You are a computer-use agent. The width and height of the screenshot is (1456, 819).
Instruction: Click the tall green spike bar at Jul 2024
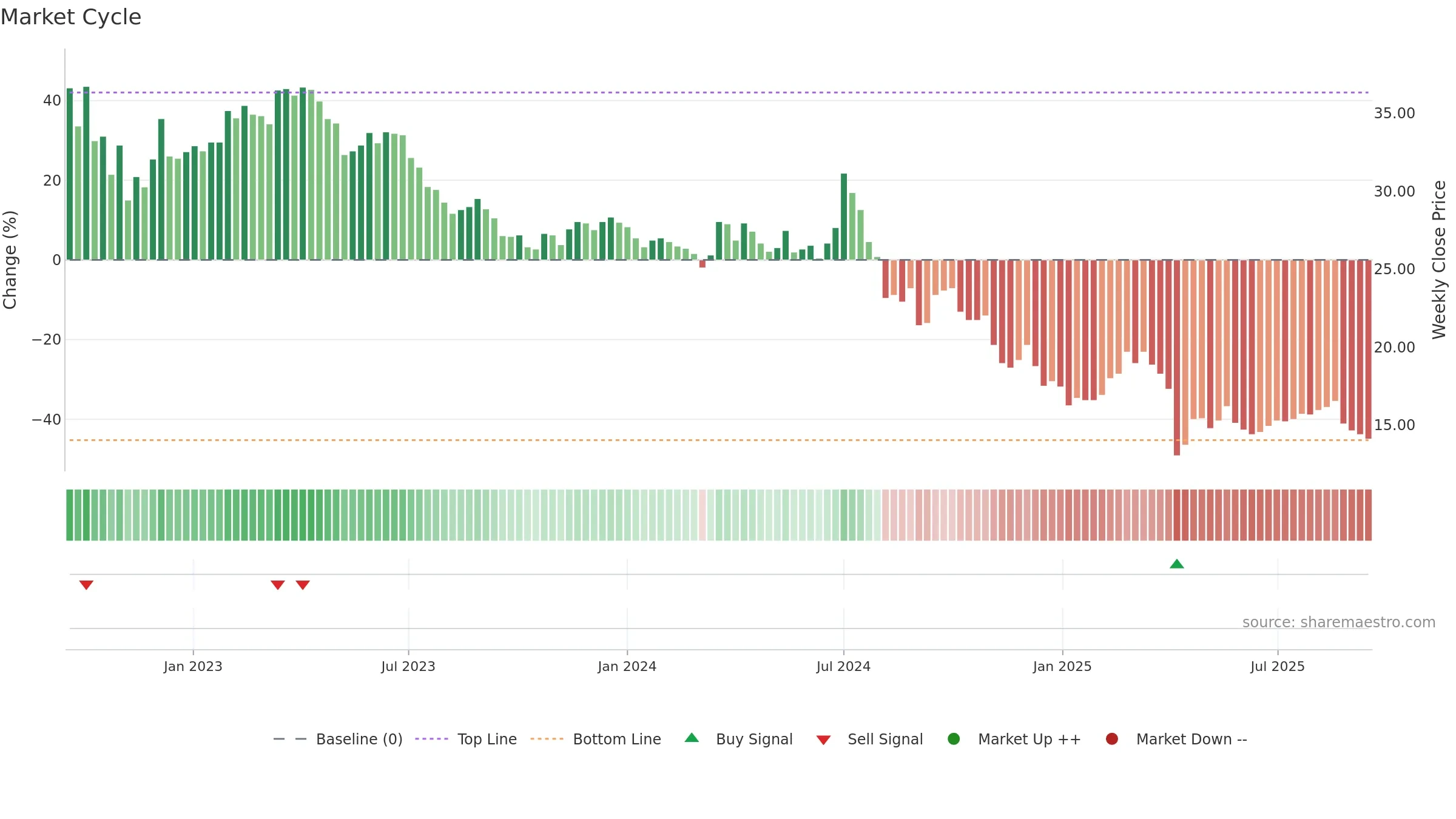pos(844,217)
